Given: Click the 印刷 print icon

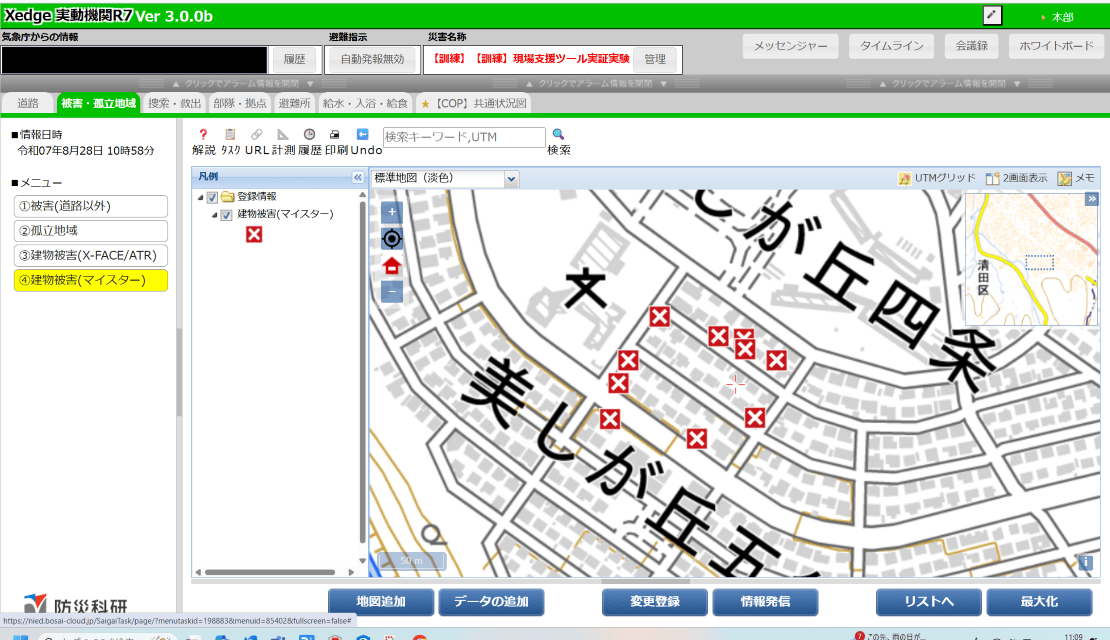Looking at the screenshot, I should click(x=336, y=135).
